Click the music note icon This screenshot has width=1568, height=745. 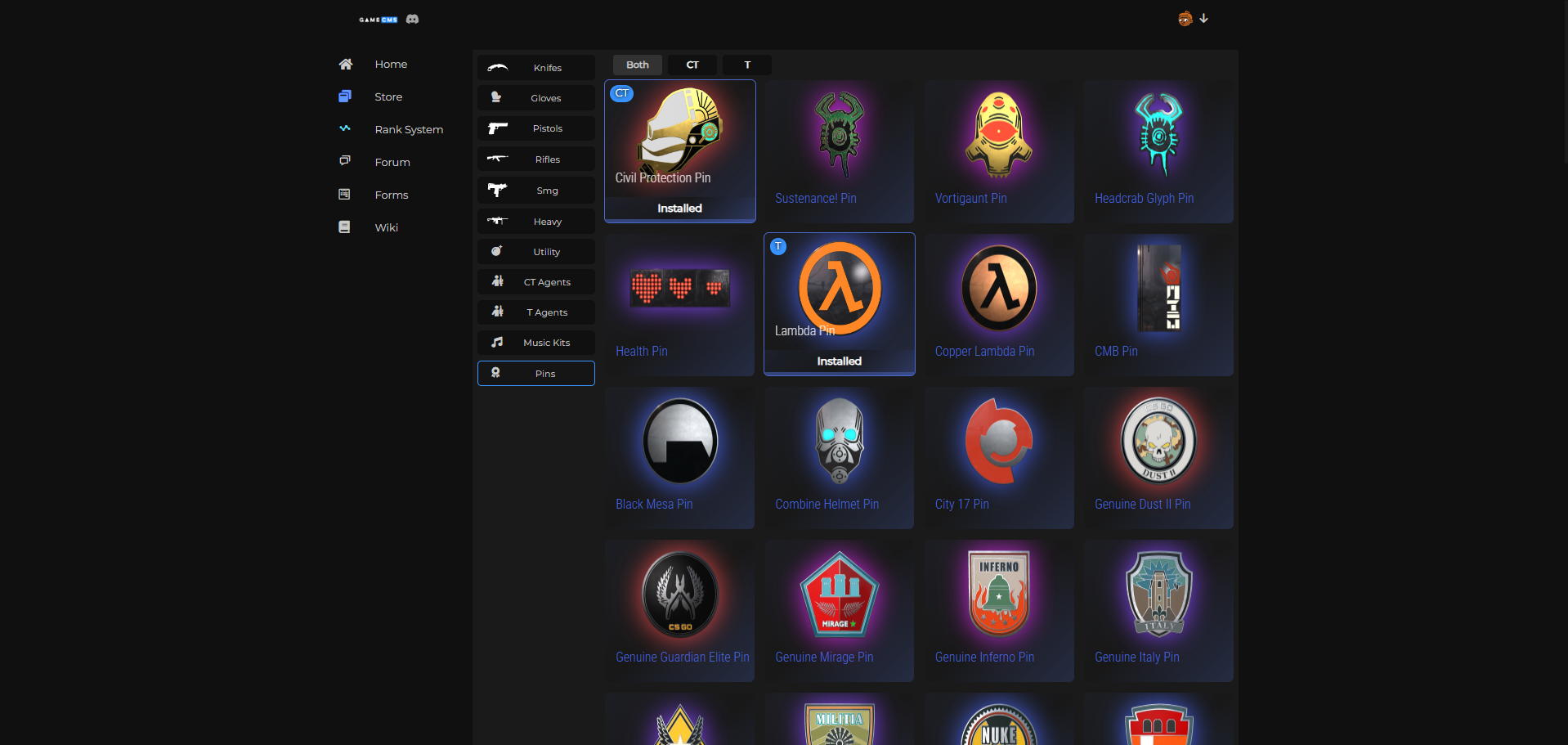tap(497, 342)
